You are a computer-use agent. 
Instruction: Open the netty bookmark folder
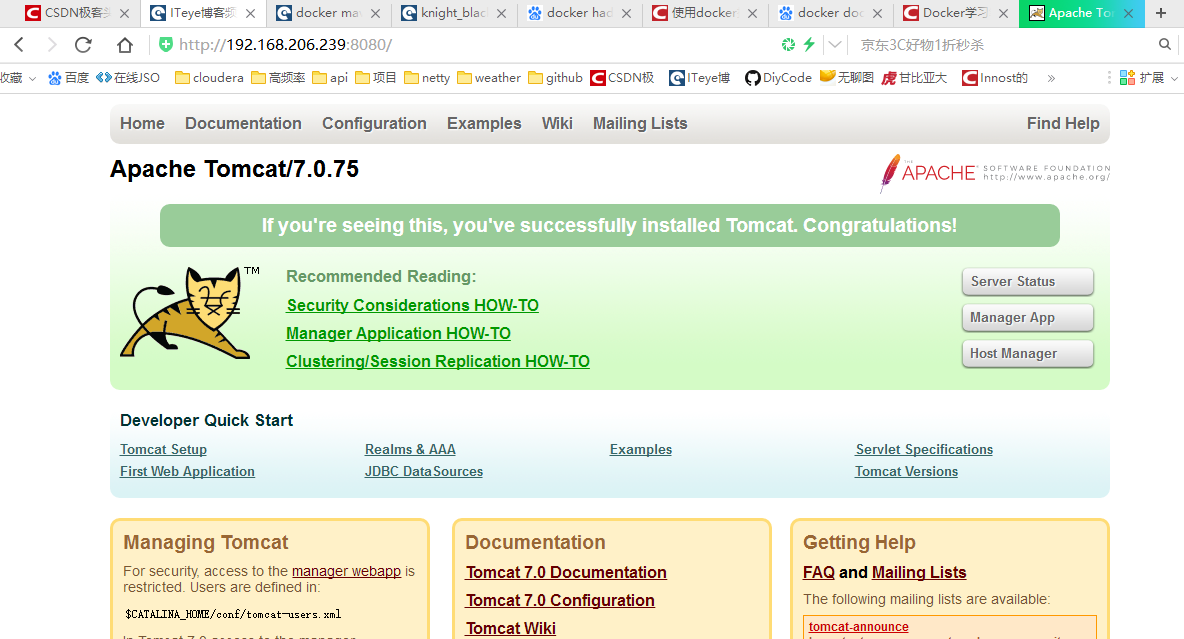427,78
